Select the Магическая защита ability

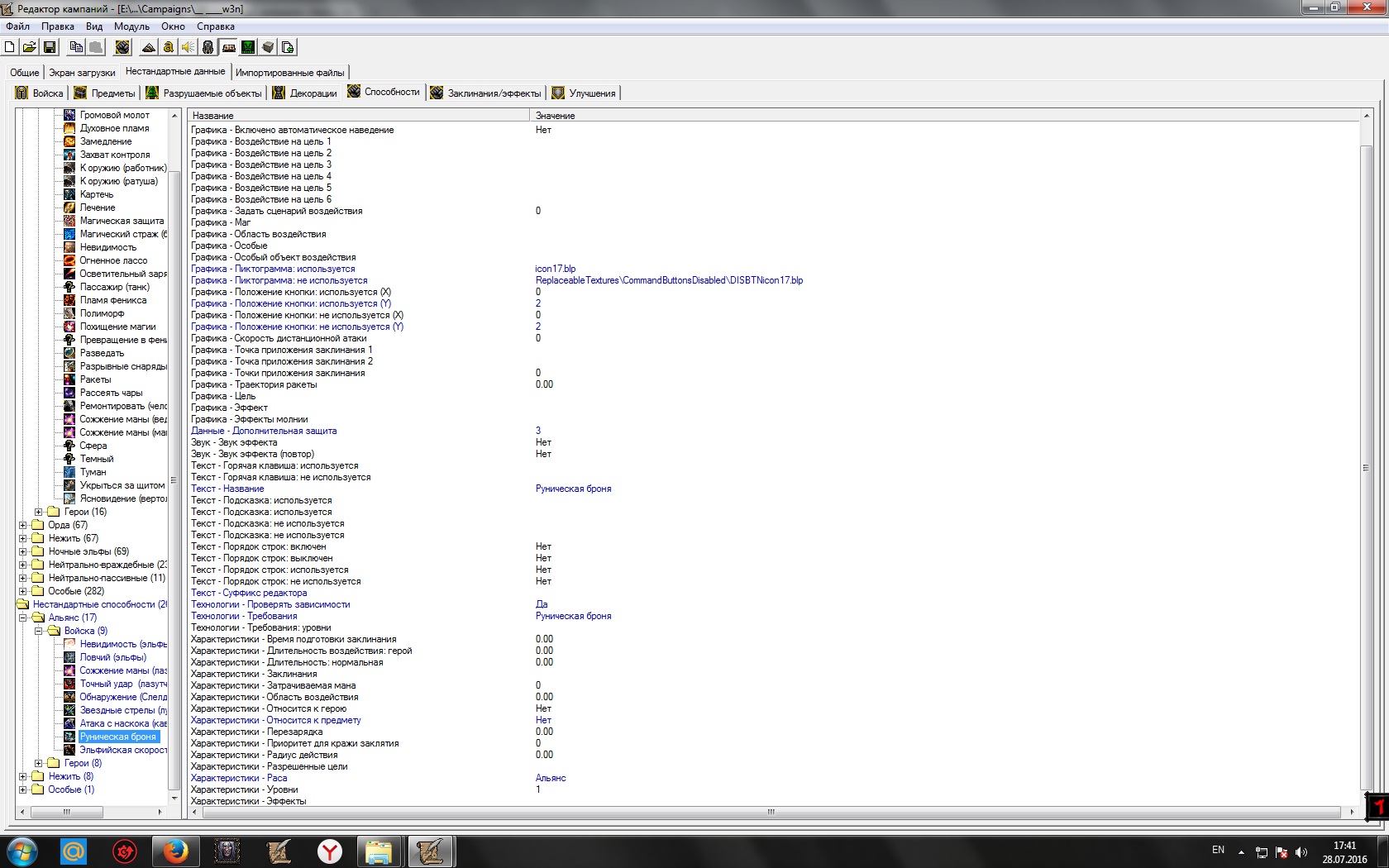pyautogui.click(x=122, y=221)
